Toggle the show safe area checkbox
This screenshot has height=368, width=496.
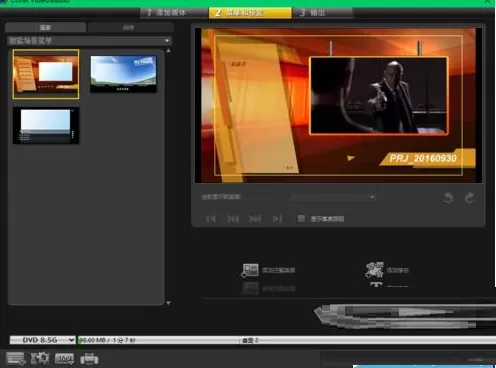(301, 219)
